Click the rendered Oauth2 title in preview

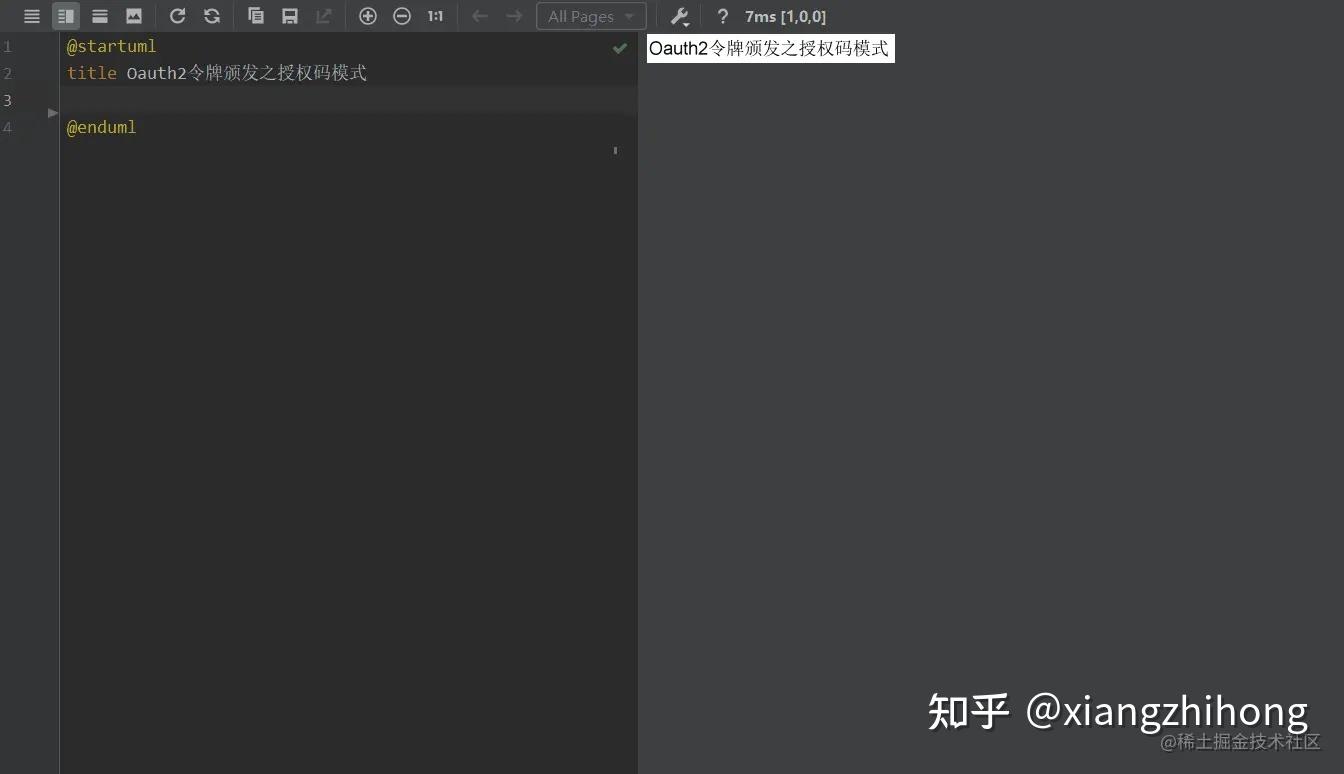click(x=770, y=48)
